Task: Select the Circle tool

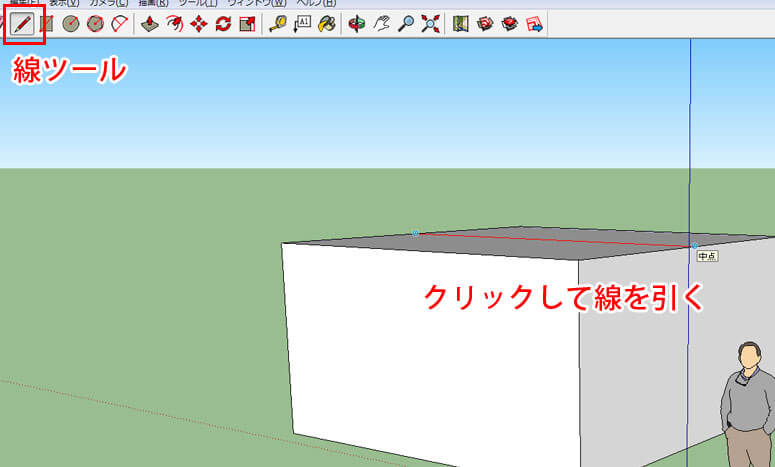Action: tap(71, 24)
